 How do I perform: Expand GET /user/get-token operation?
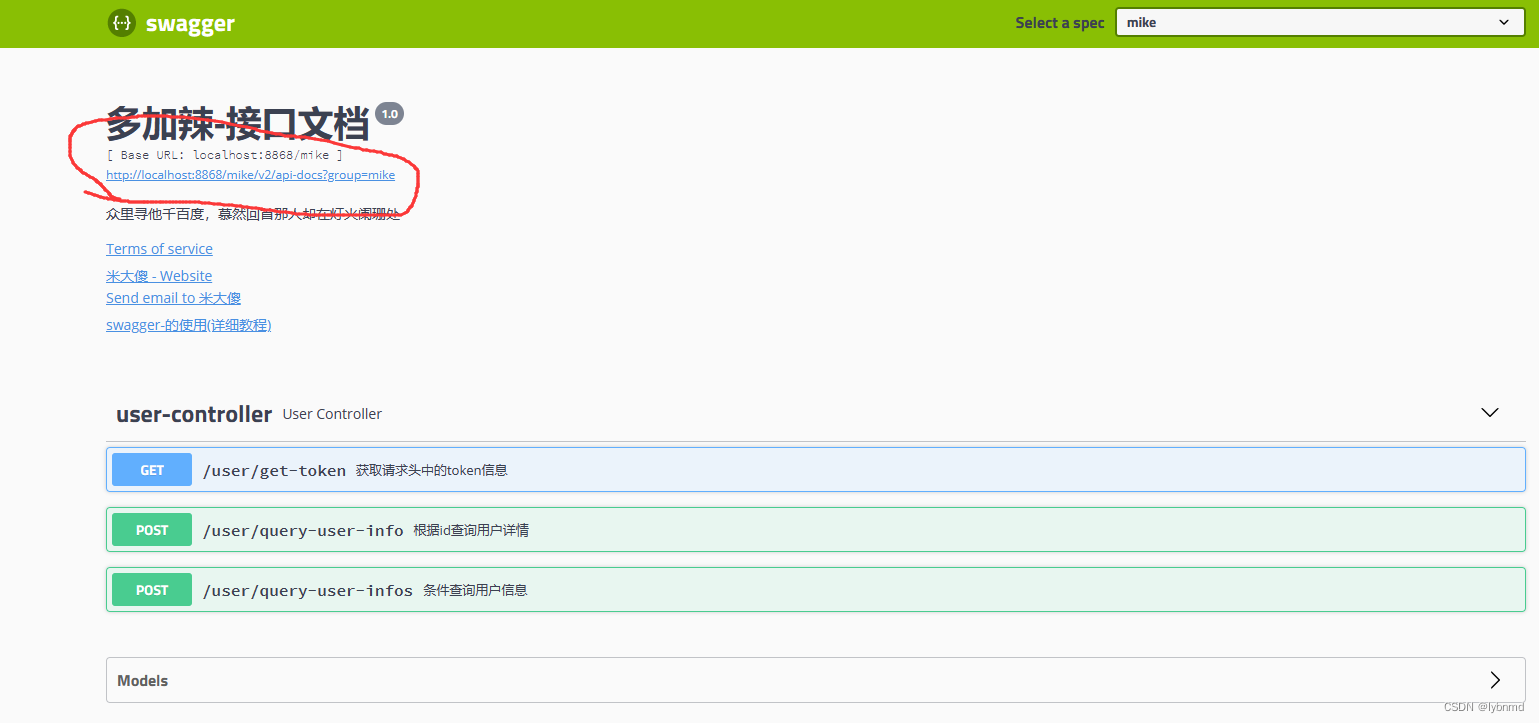(x=815, y=470)
